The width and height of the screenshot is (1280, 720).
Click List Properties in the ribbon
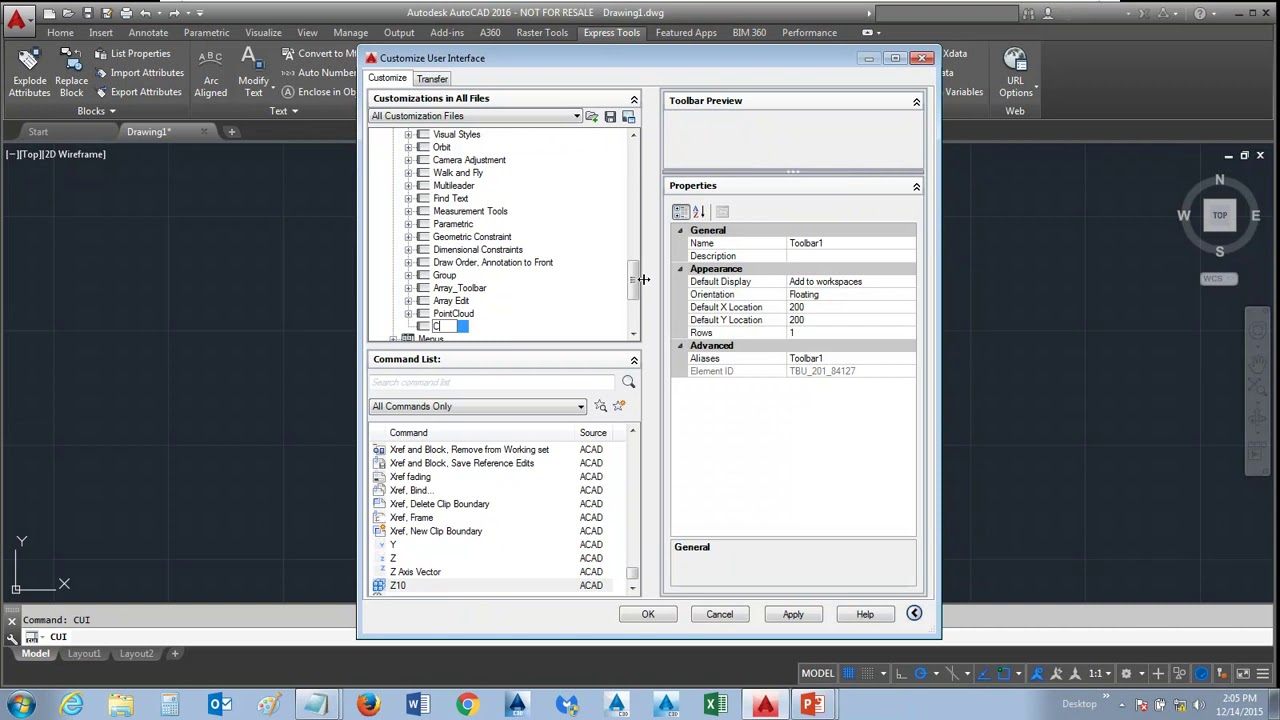click(133, 54)
